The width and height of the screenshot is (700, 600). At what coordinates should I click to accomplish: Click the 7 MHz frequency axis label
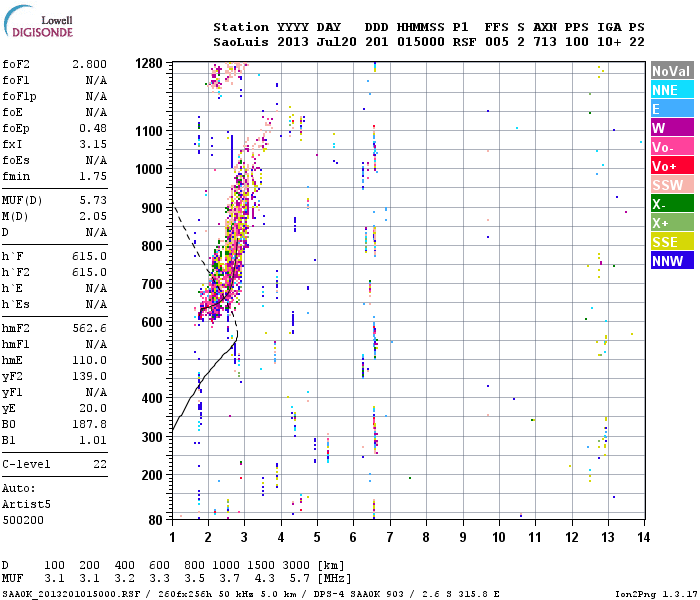click(390, 537)
